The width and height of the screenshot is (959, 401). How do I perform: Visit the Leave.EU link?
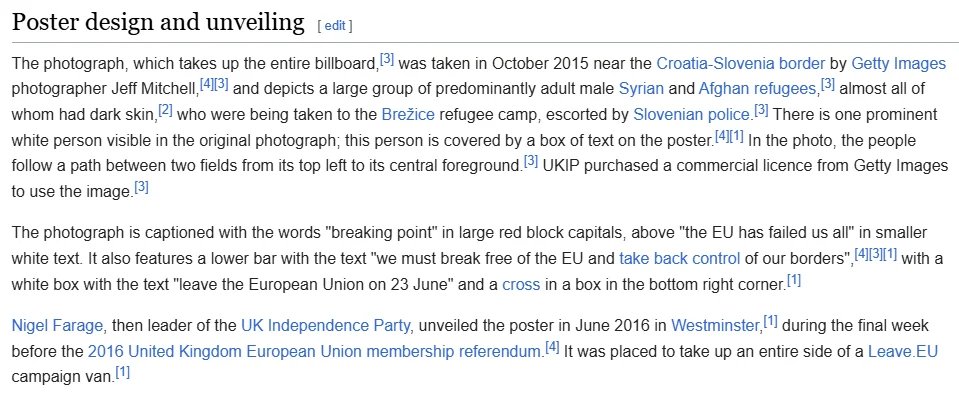pos(903,351)
